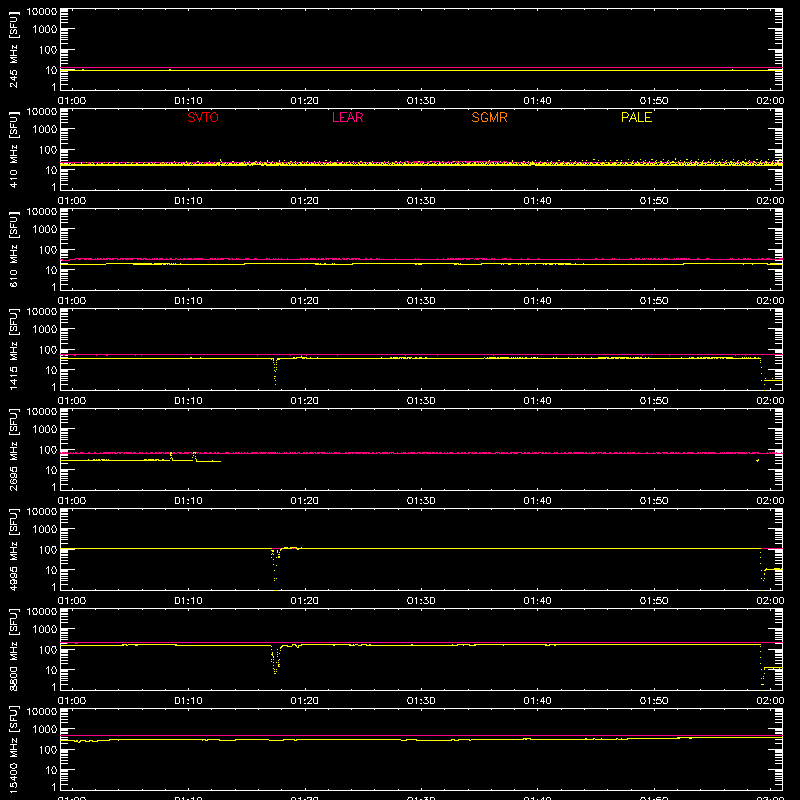Click the SGMR station label

pyautogui.click(x=489, y=117)
